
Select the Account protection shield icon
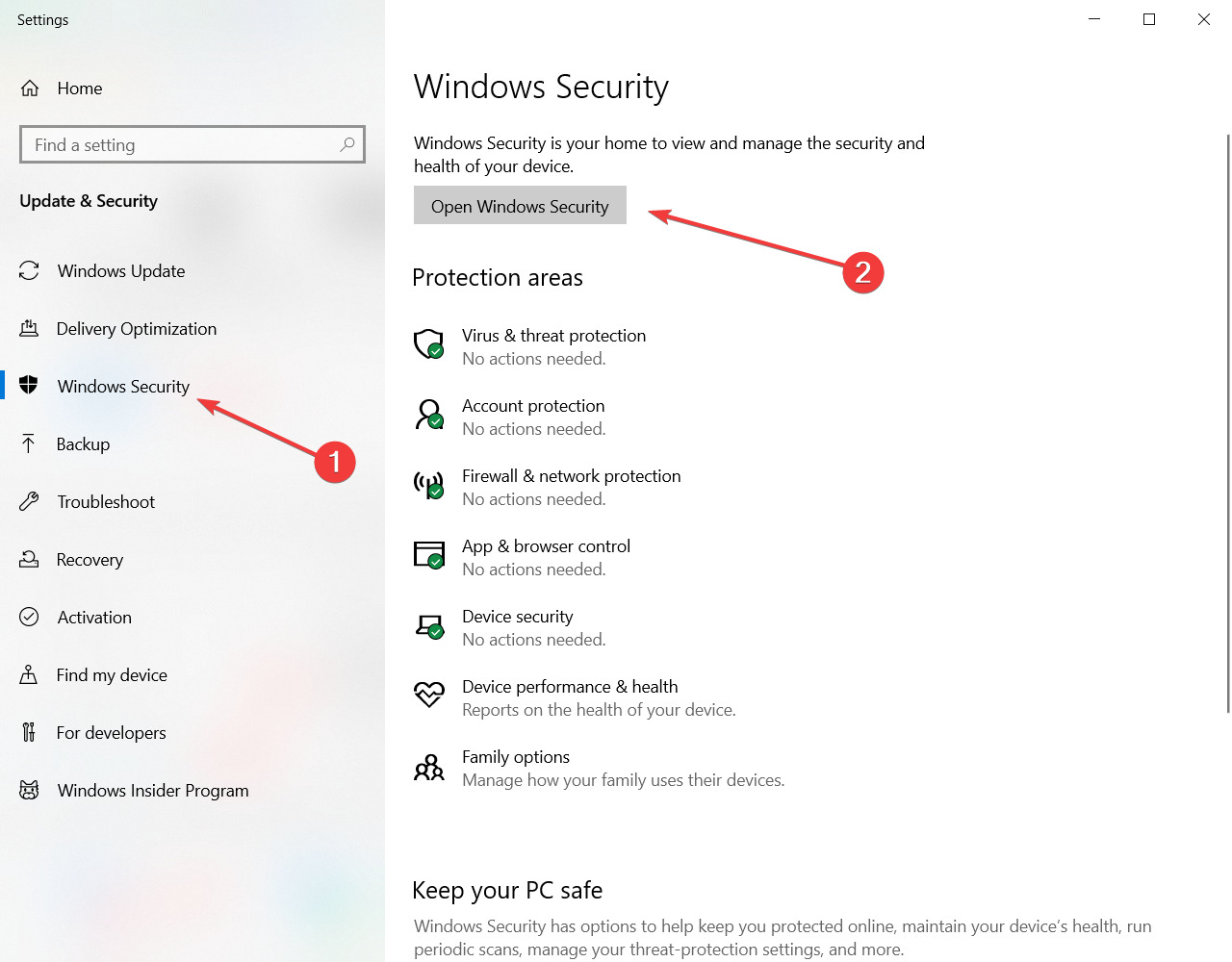click(429, 415)
